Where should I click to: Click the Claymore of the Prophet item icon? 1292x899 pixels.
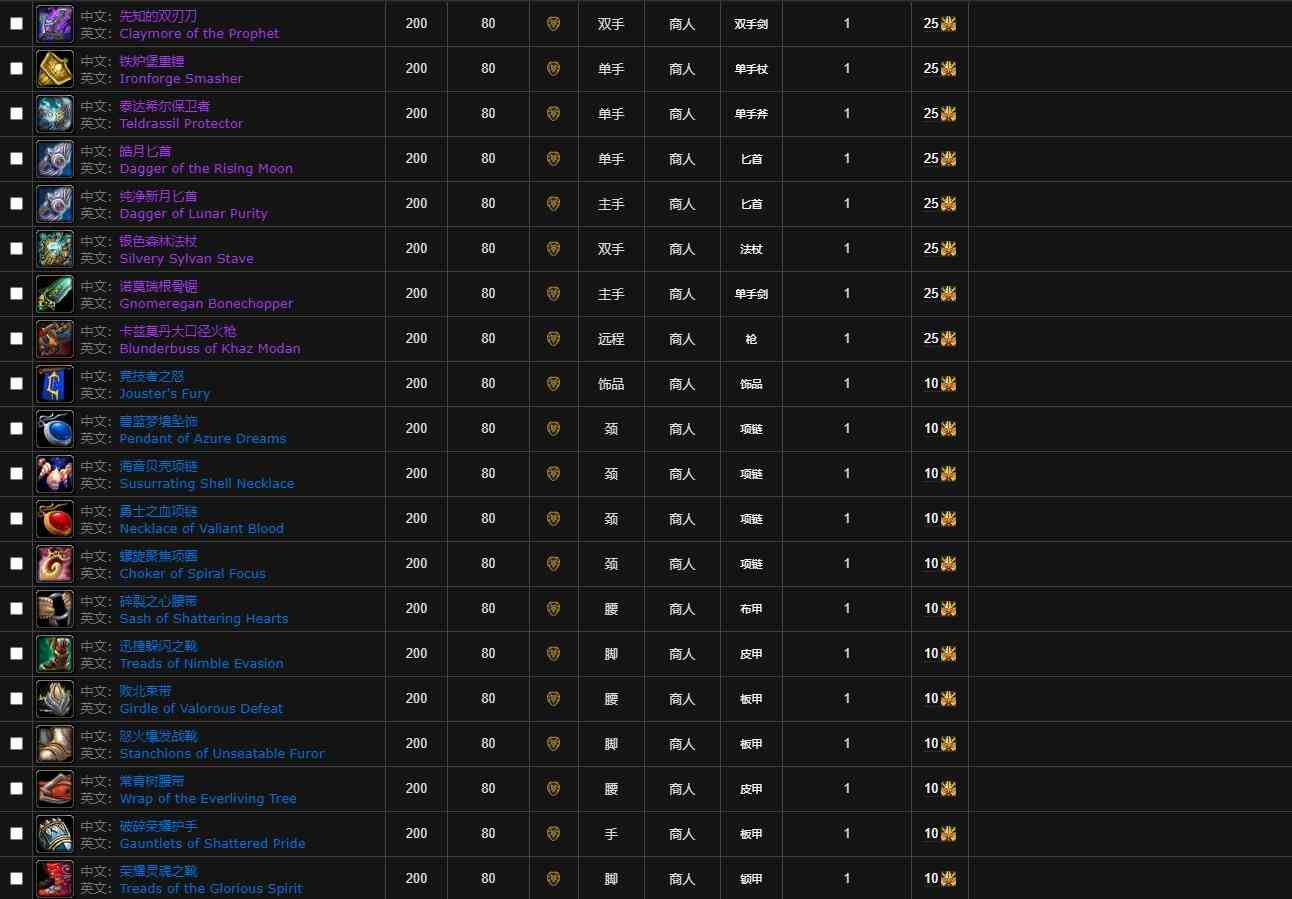tap(55, 24)
